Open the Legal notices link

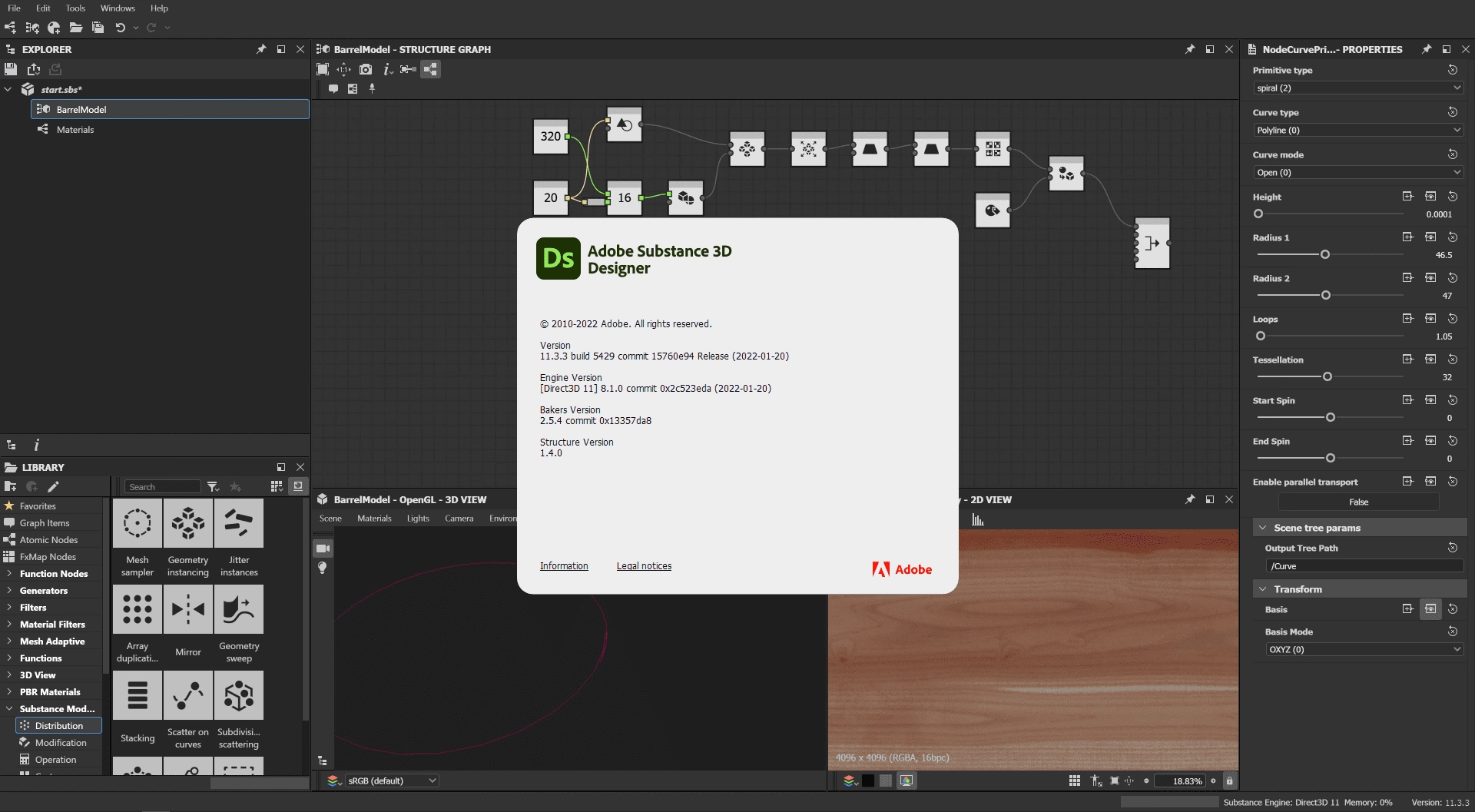click(644, 566)
